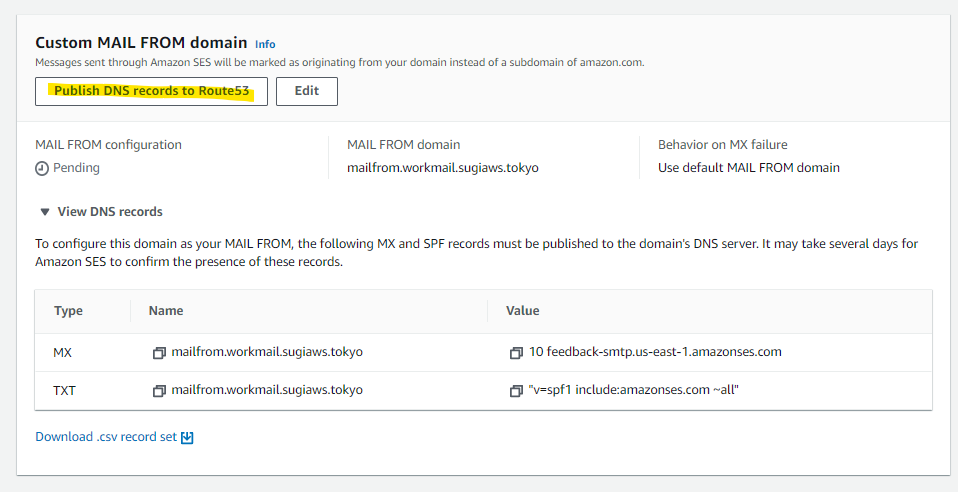
Task: Download the .csv record set
Action: (106, 437)
